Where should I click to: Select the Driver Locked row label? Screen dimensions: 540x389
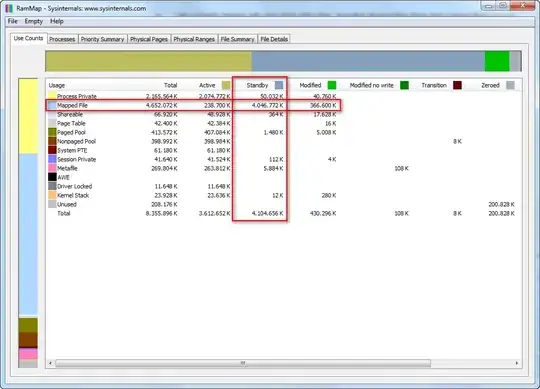pyautogui.click(x=75, y=186)
